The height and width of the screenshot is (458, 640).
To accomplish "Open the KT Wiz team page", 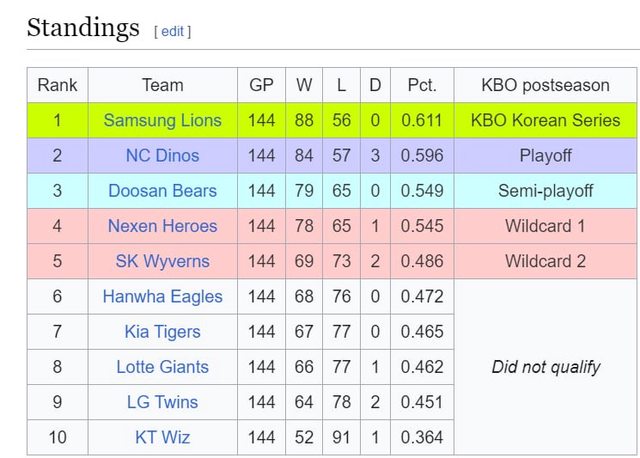I will [x=162, y=437].
